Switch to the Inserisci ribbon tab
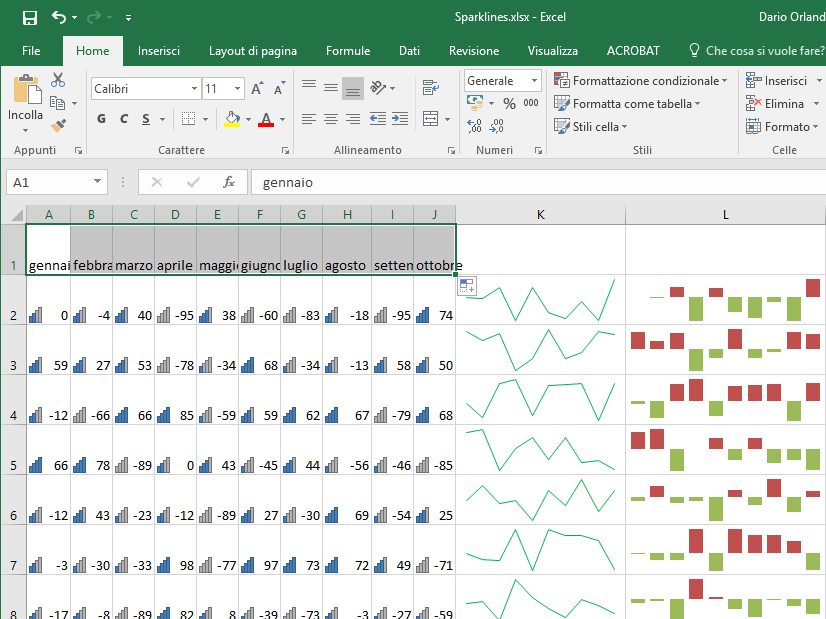The image size is (826, 619). [159, 51]
